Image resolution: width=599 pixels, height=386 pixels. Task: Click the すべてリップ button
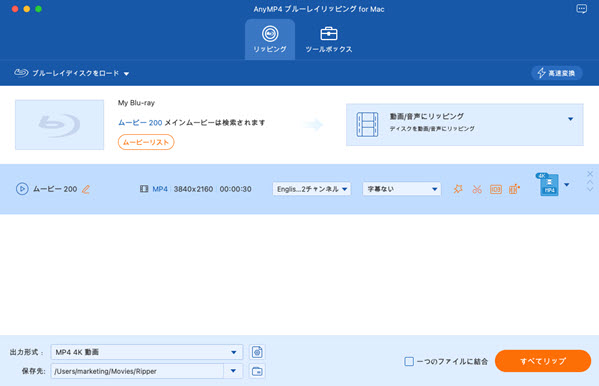[x=543, y=361]
